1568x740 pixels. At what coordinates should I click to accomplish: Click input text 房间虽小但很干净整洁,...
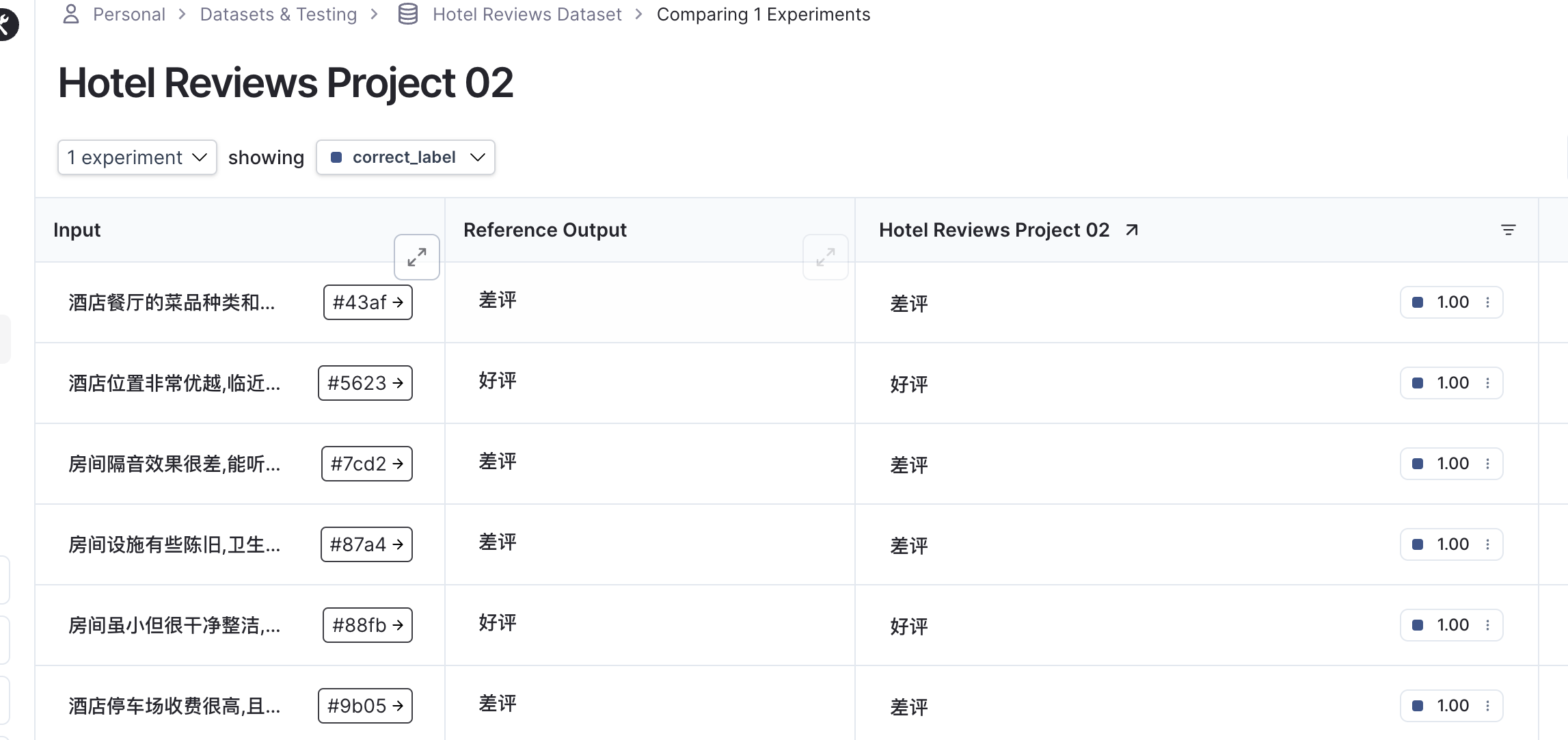coord(174,625)
